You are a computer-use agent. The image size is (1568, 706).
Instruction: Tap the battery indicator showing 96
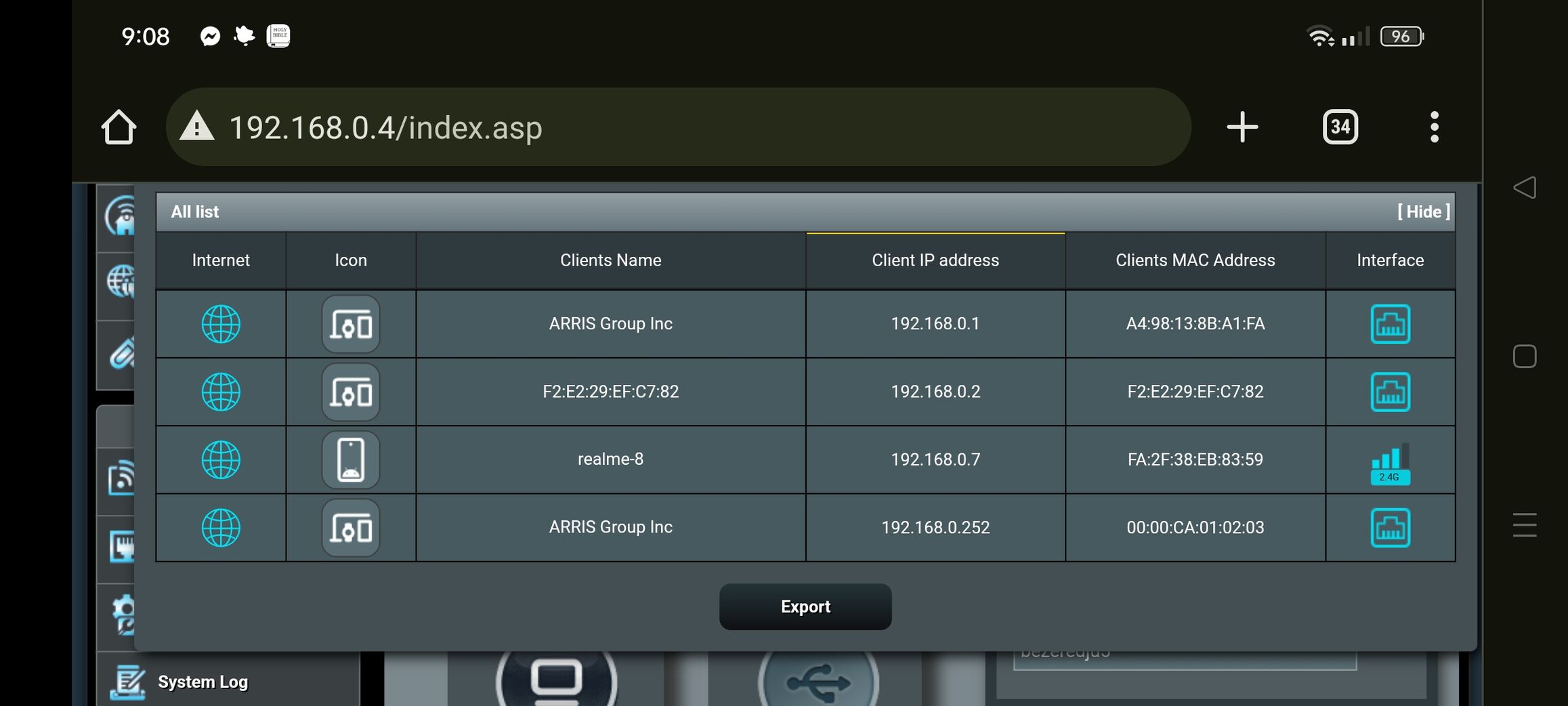[x=1401, y=36]
